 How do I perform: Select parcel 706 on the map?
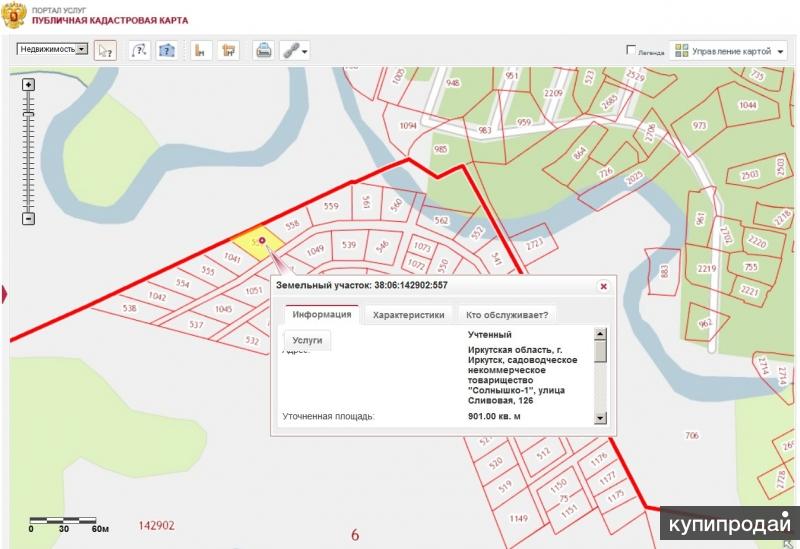(692, 435)
